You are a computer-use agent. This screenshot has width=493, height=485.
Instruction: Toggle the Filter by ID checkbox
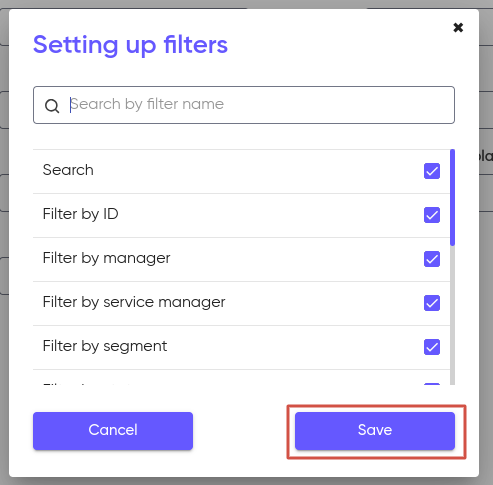coord(432,215)
